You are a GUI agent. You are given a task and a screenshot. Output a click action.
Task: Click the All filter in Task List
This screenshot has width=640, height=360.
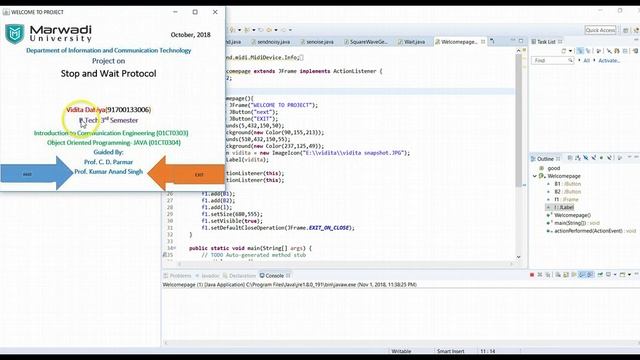click(x=587, y=60)
